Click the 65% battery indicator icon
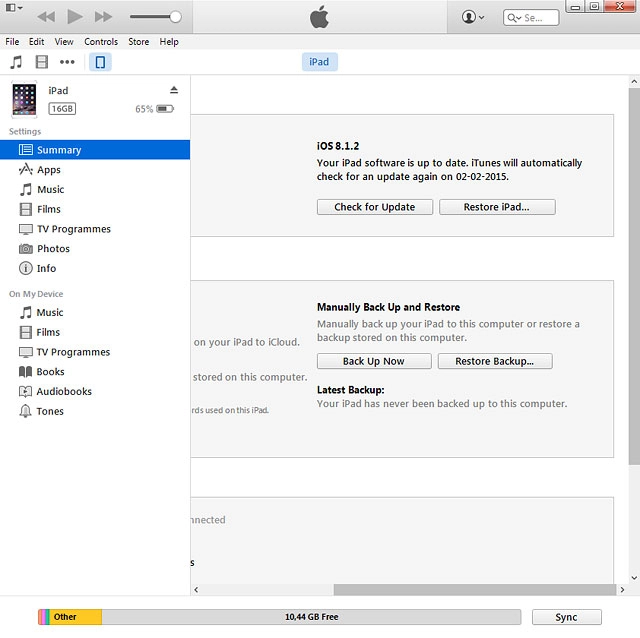 [165, 109]
